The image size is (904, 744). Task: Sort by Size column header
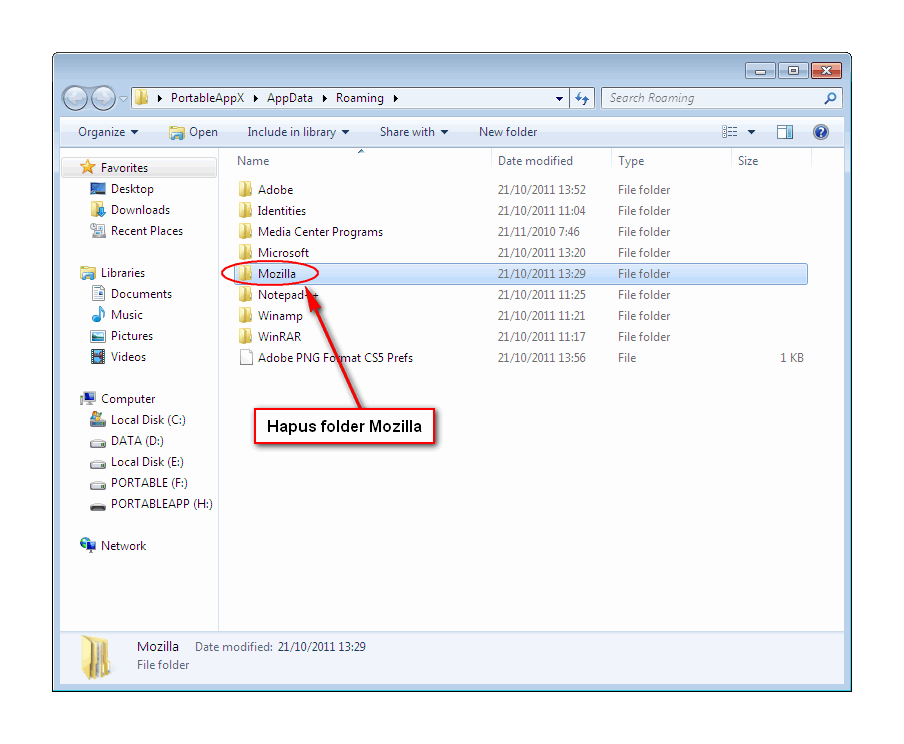click(748, 161)
